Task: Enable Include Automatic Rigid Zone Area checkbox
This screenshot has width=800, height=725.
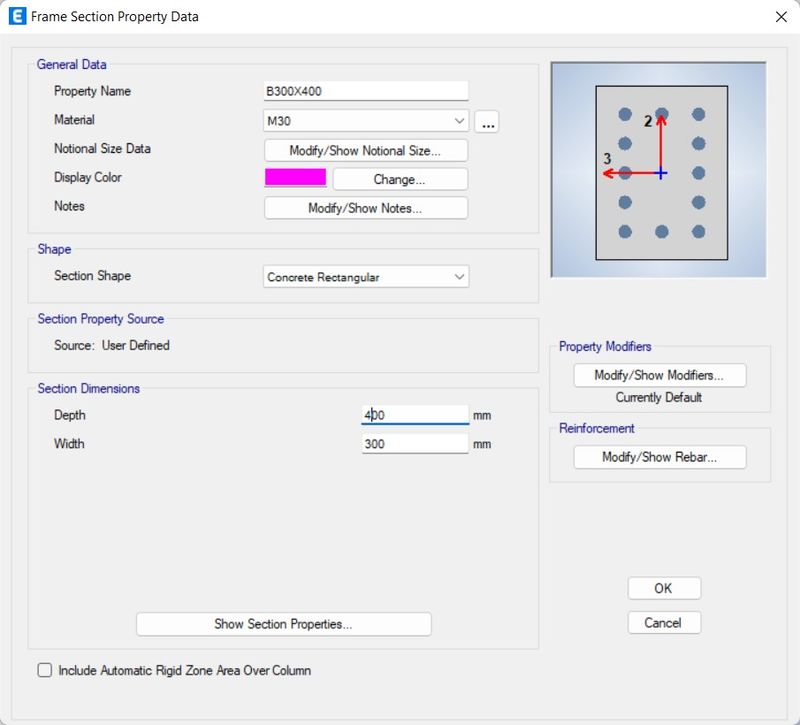Action: point(45,670)
